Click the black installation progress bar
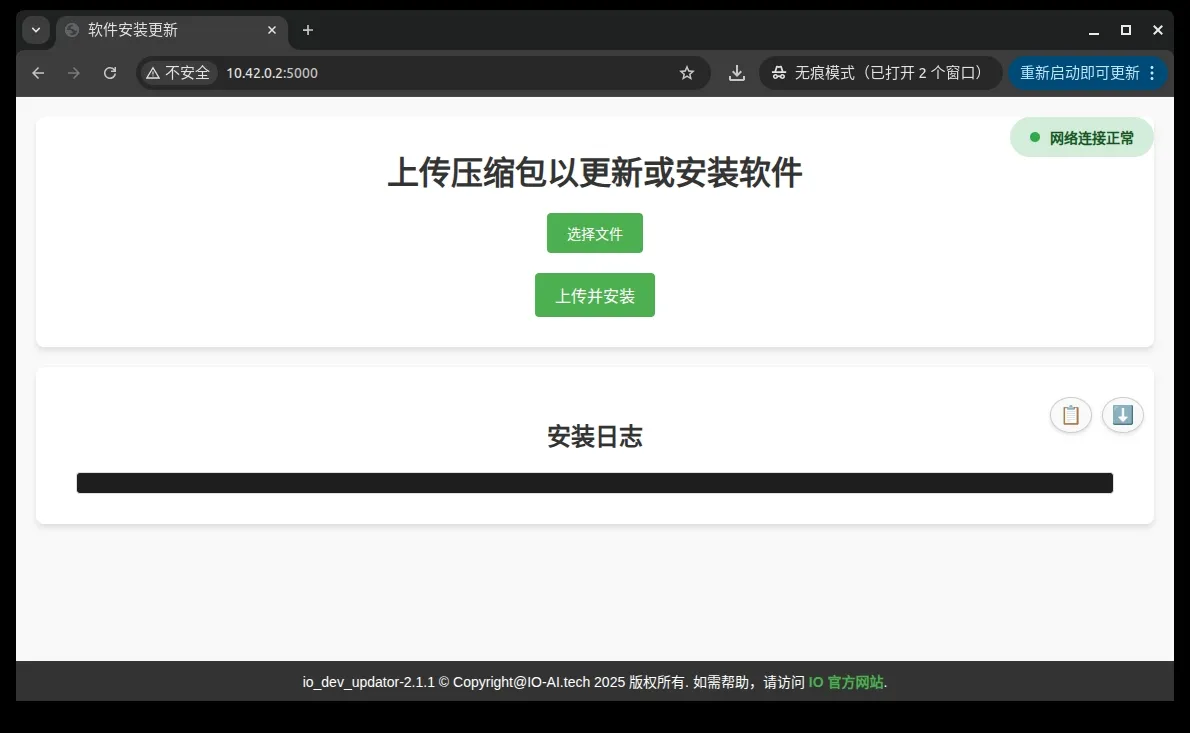The width and height of the screenshot is (1190, 733). pyautogui.click(x=594, y=483)
